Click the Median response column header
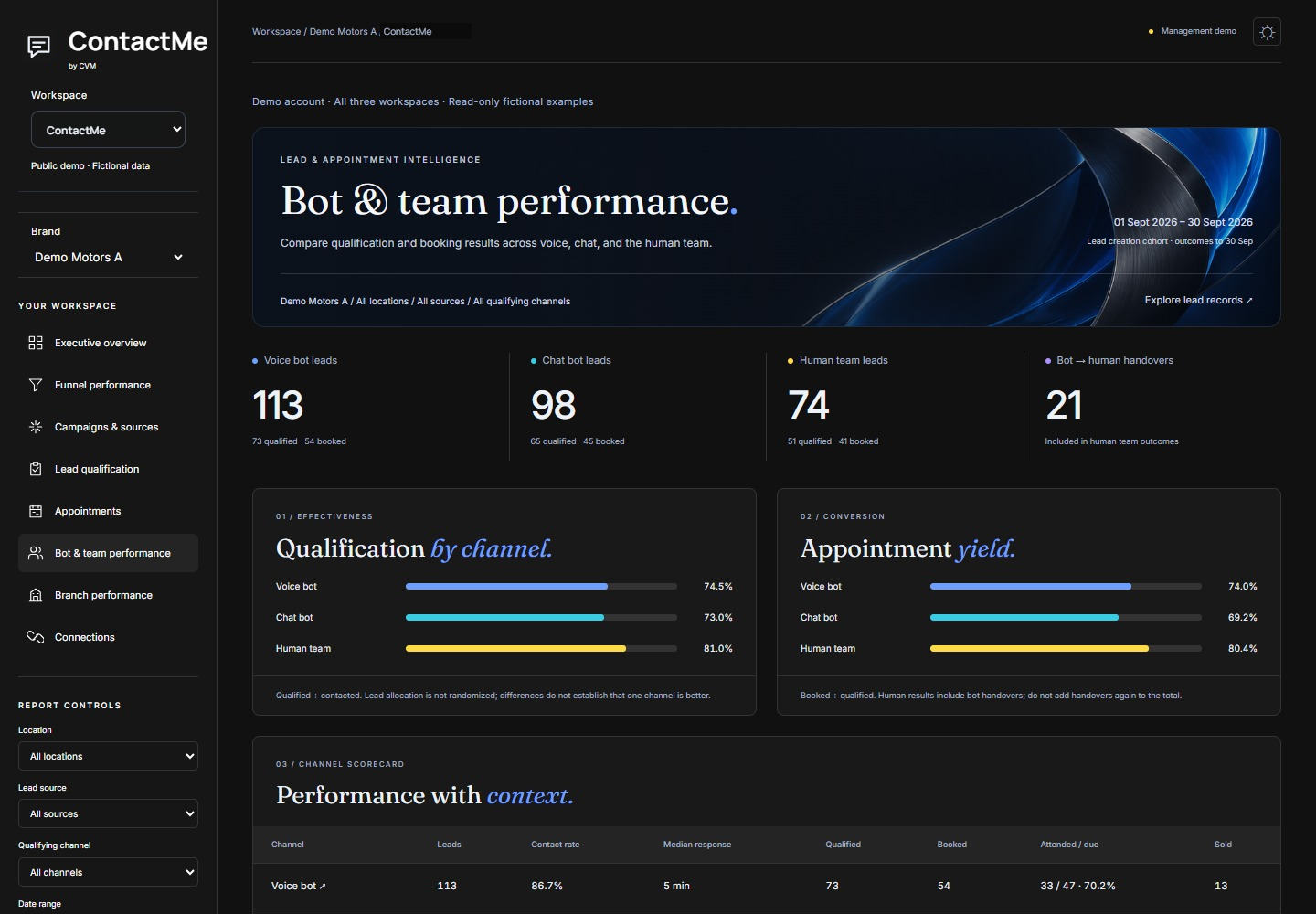The height and width of the screenshot is (914, 1316). coord(697,845)
